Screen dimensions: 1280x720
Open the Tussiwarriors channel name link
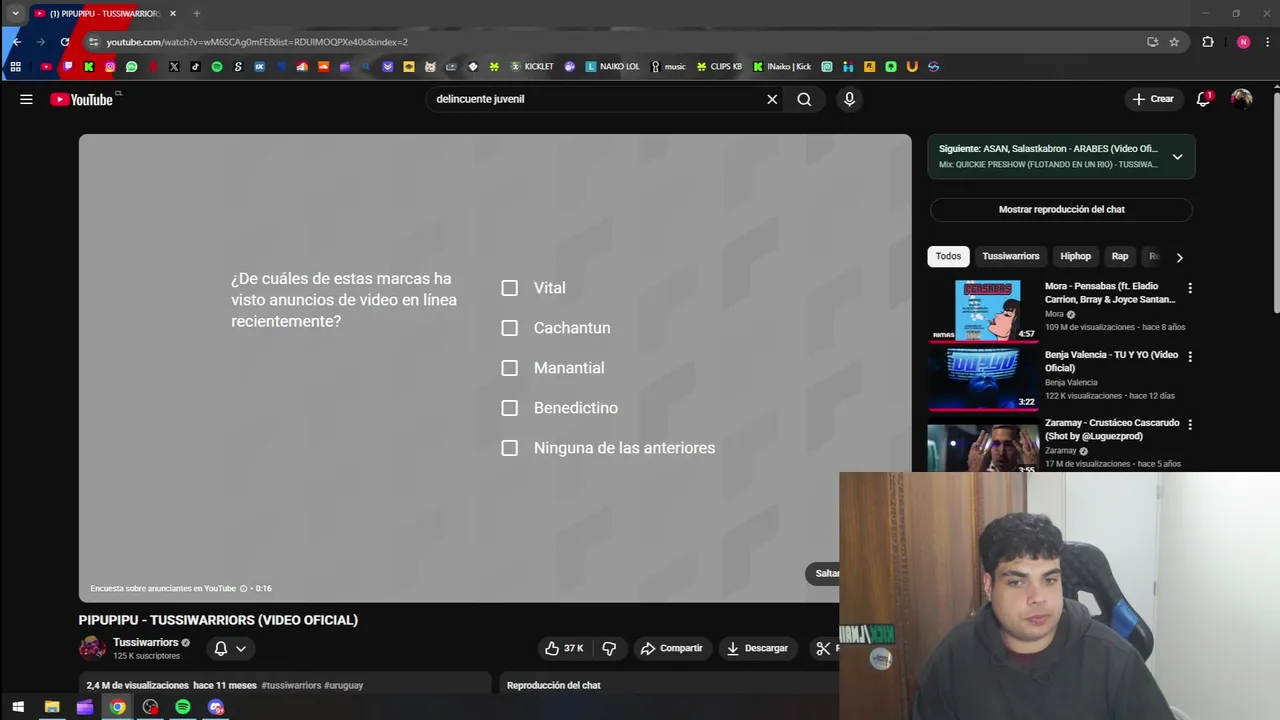click(145, 642)
